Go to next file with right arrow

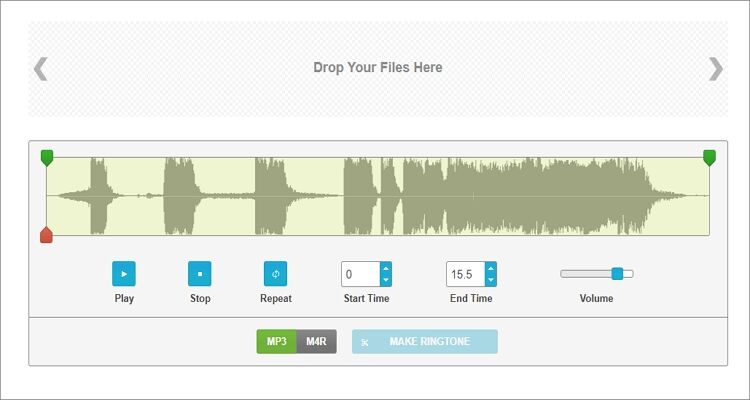pos(715,68)
